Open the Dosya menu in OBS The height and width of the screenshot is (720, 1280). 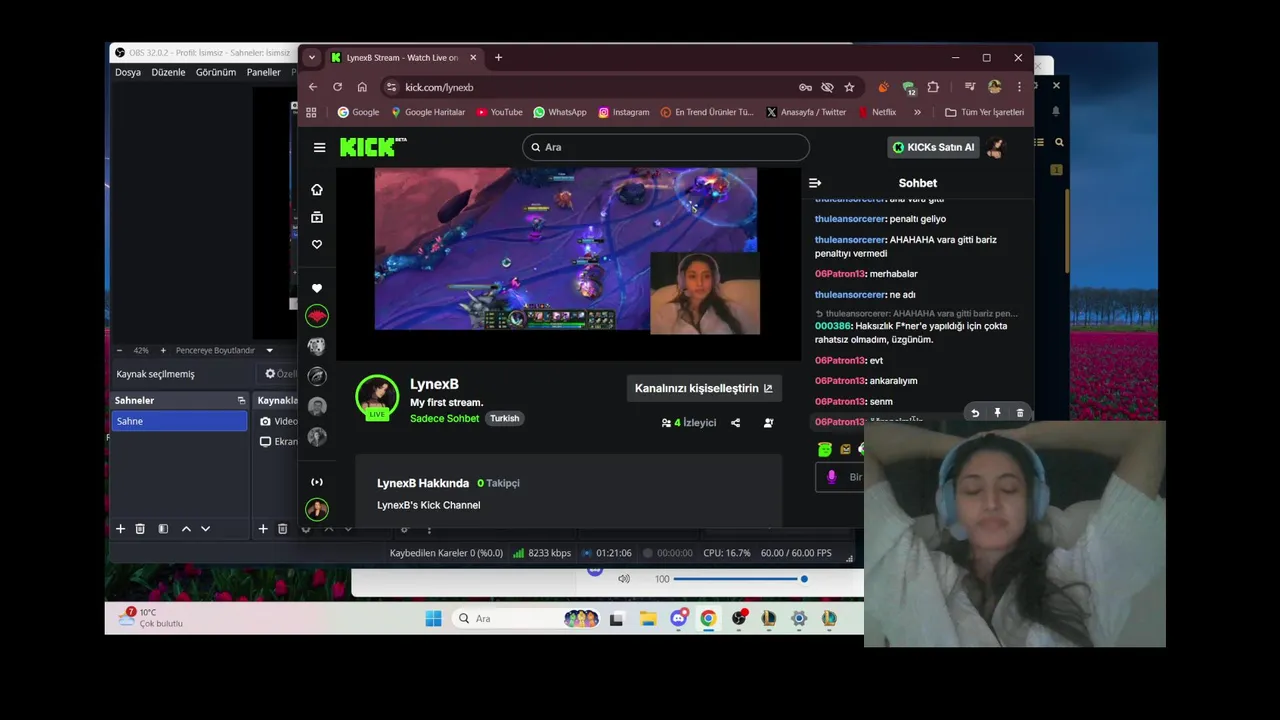click(128, 72)
